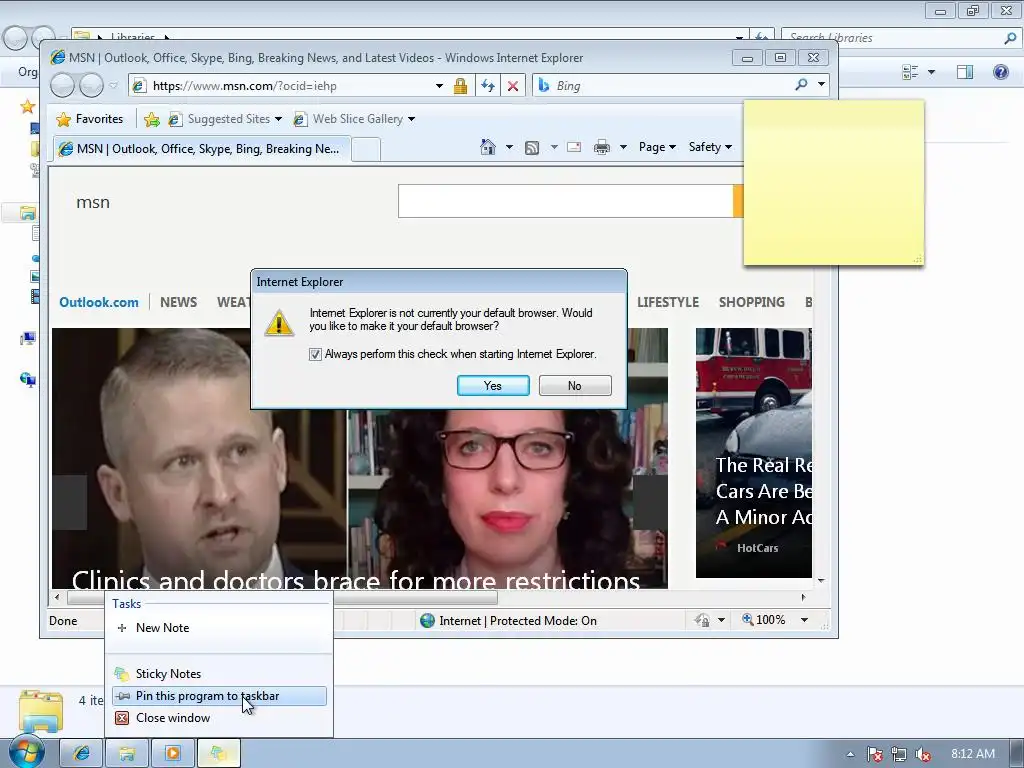Click the Refresh icon next to address bar

[488, 86]
